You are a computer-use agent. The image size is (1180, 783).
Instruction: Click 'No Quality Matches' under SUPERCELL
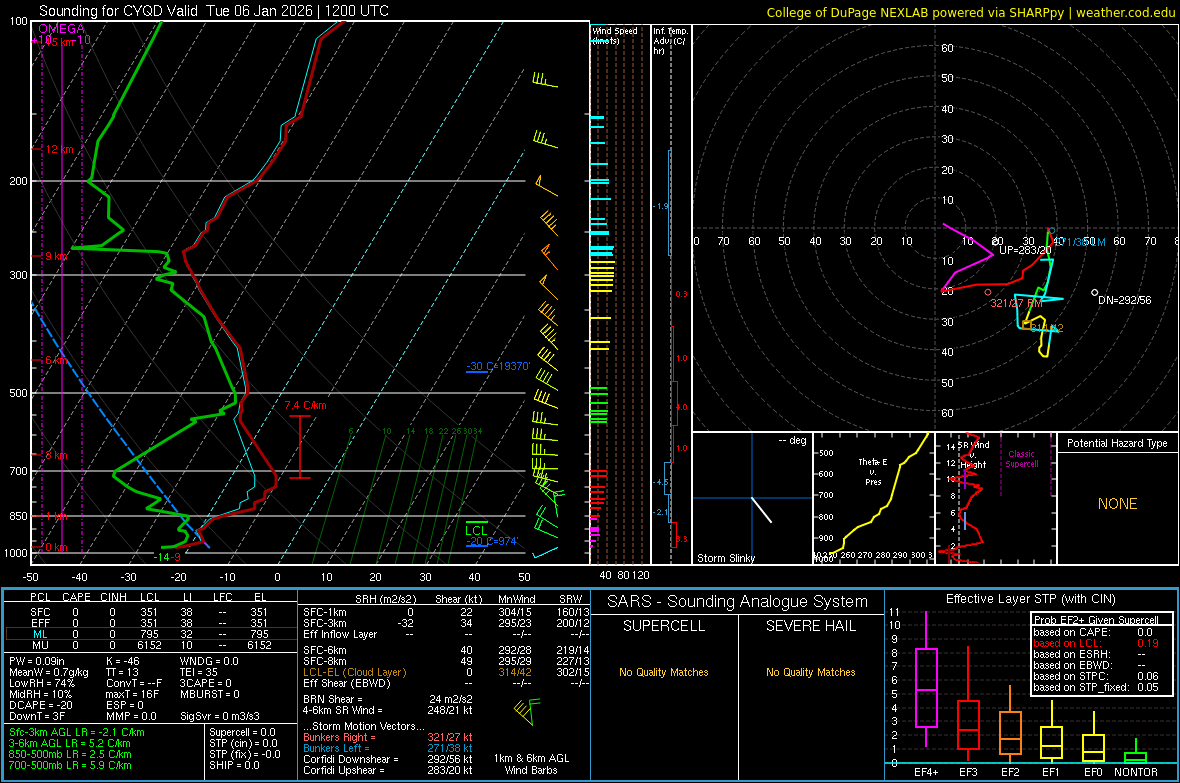pos(664,672)
